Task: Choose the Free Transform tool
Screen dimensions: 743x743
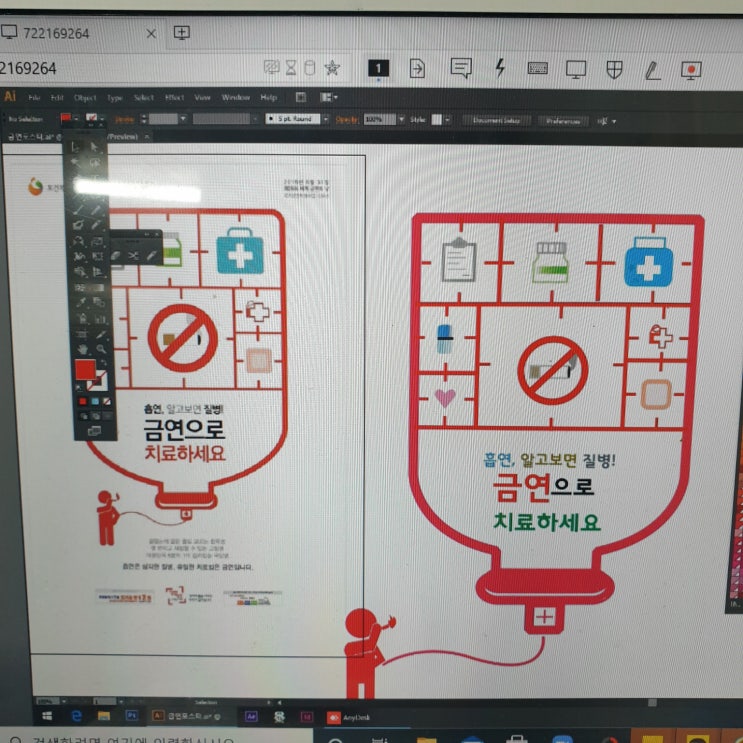Action: [98, 256]
